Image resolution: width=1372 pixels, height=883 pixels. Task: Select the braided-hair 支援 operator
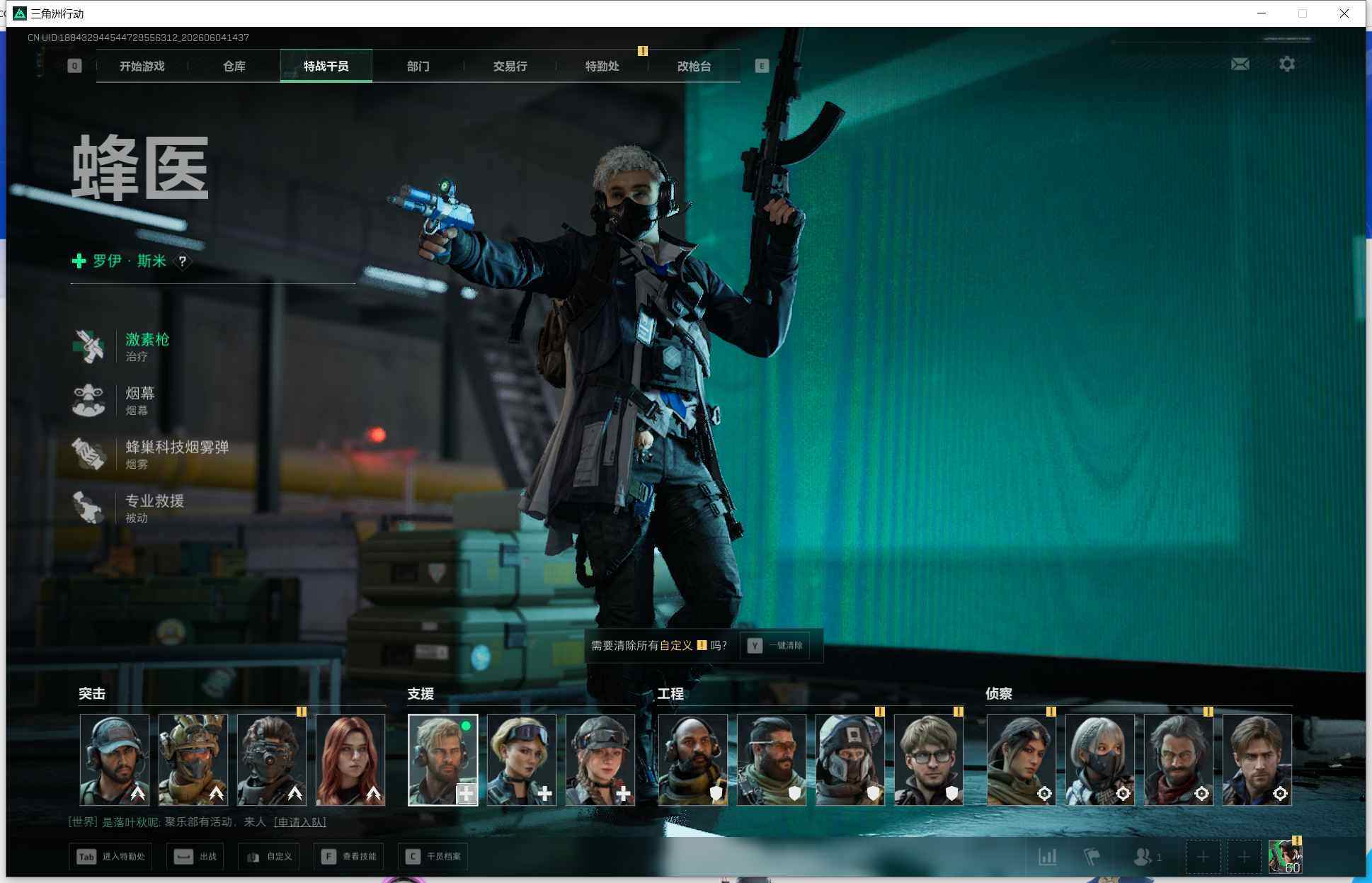point(600,760)
